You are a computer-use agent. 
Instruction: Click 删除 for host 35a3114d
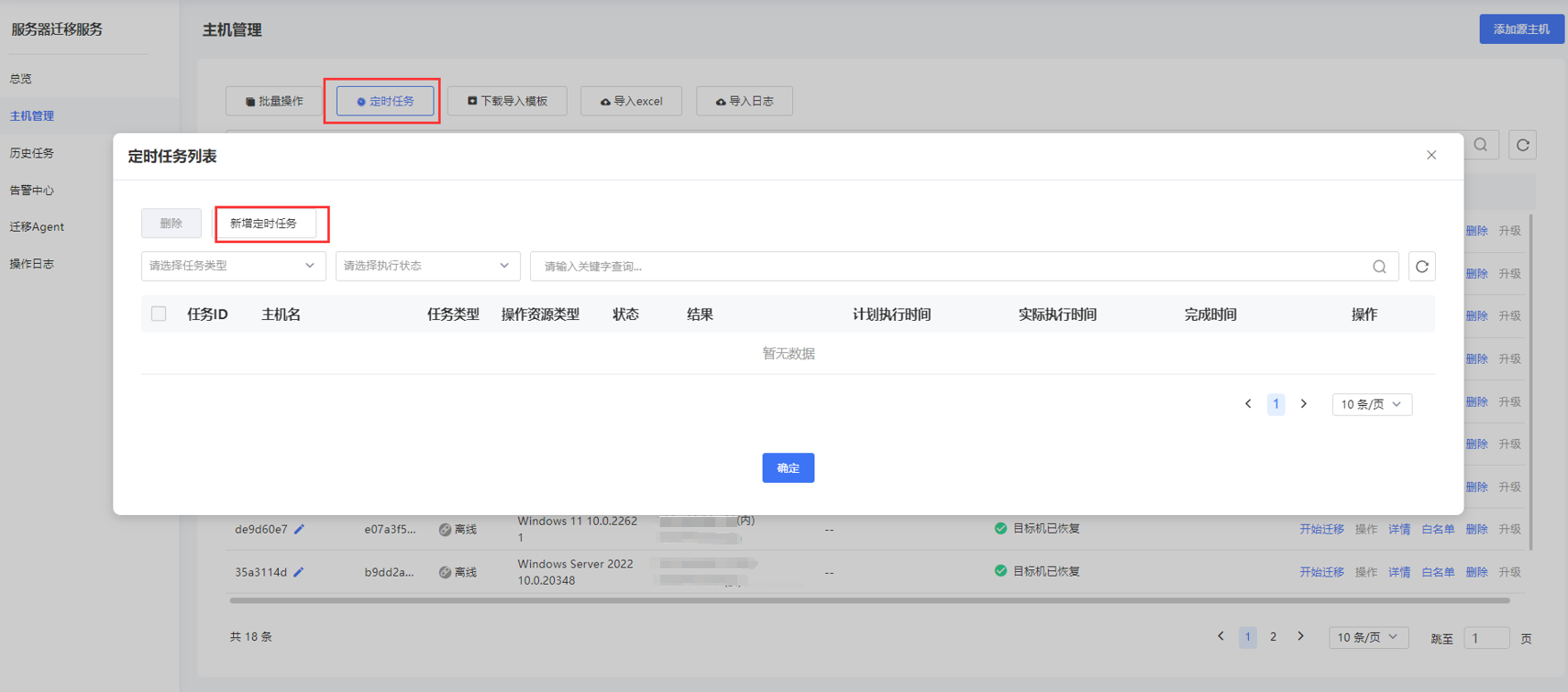(1476, 572)
